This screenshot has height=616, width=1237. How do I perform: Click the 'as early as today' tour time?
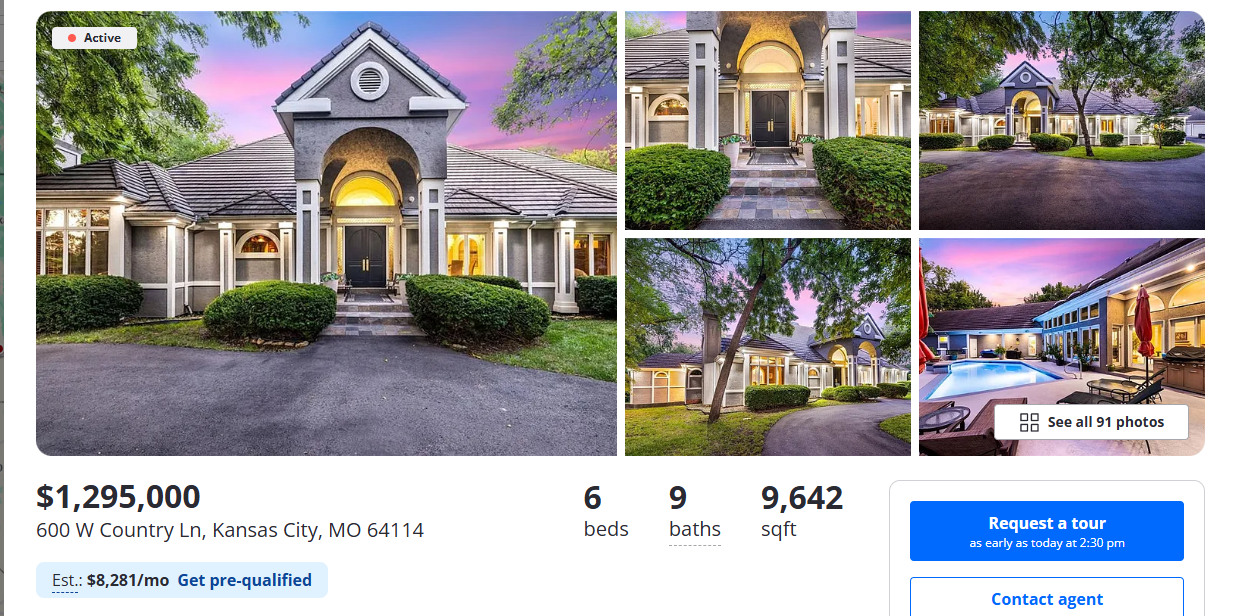[1047, 543]
